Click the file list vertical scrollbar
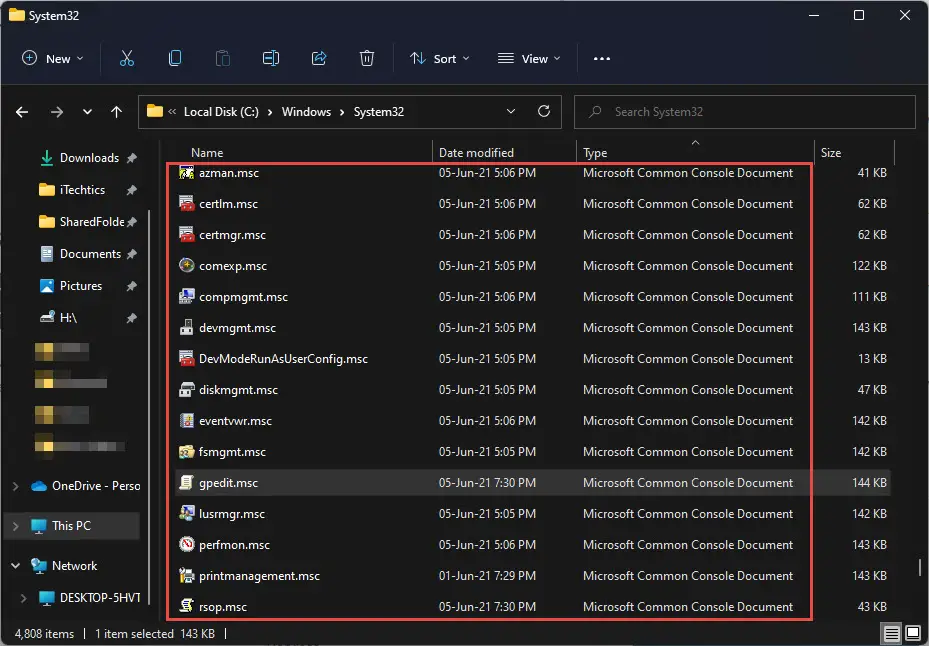 coord(920,567)
